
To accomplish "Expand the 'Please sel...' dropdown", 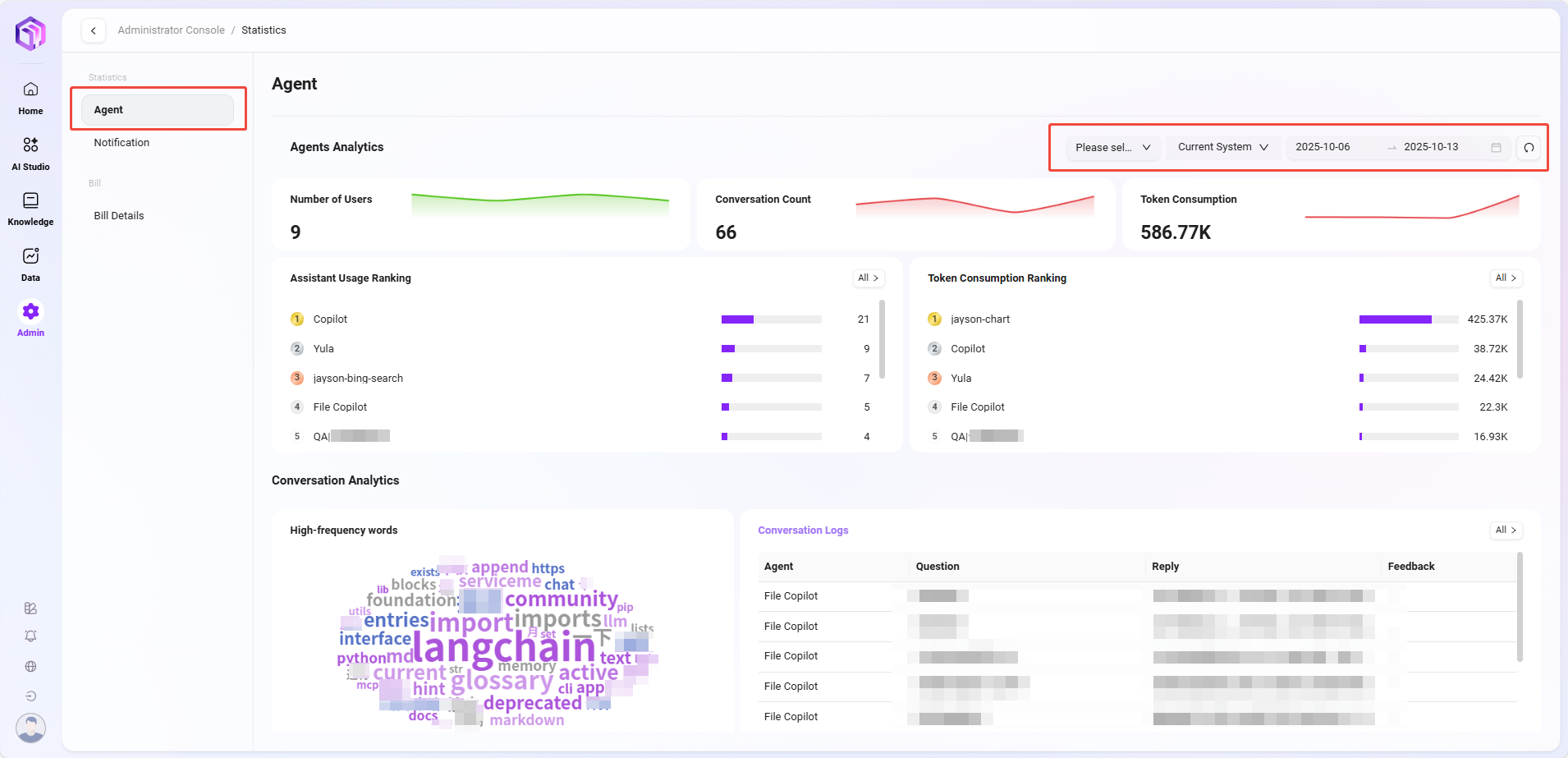I will point(1112,148).
